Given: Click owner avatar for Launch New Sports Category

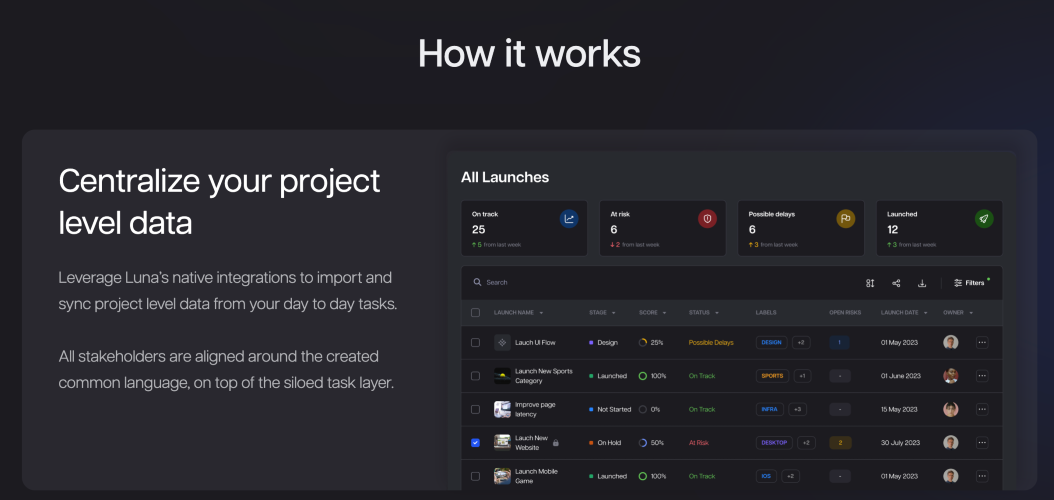Looking at the screenshot, I should click(x=950, y=376).
